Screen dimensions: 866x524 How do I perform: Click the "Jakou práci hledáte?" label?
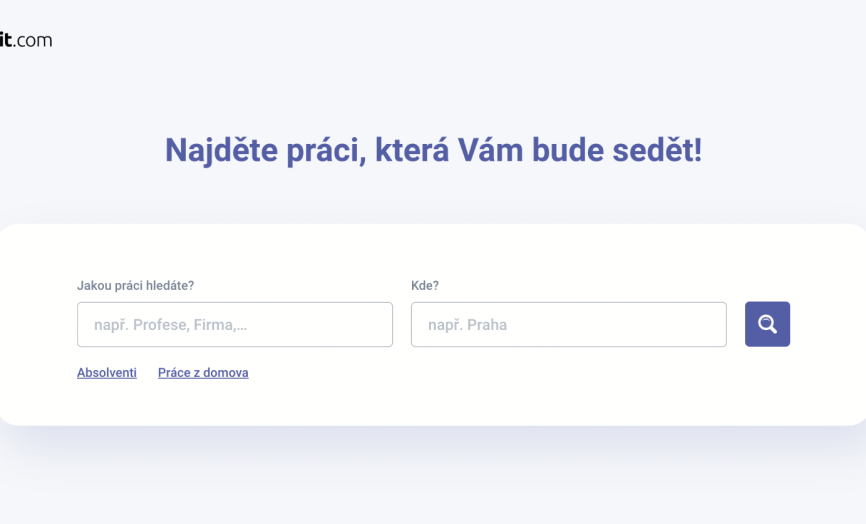coord(135,285)
